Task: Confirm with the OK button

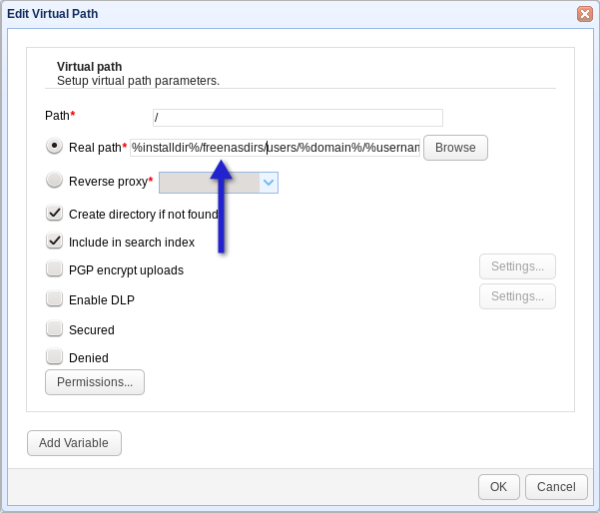Action: [498, 487]
